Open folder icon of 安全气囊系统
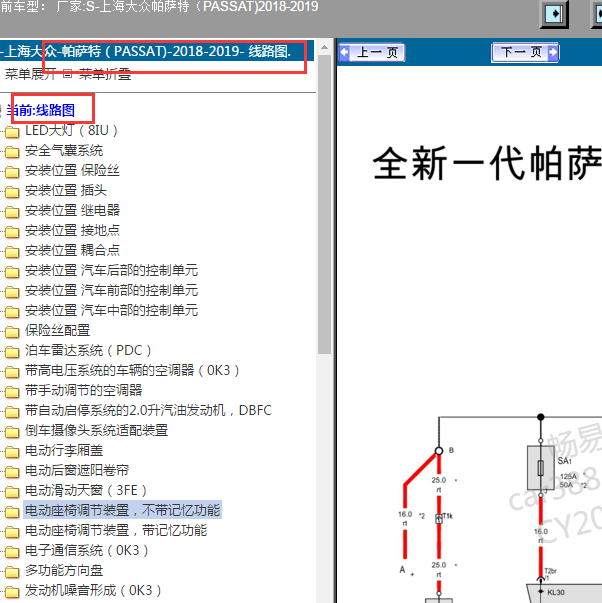 coord(12,152)
